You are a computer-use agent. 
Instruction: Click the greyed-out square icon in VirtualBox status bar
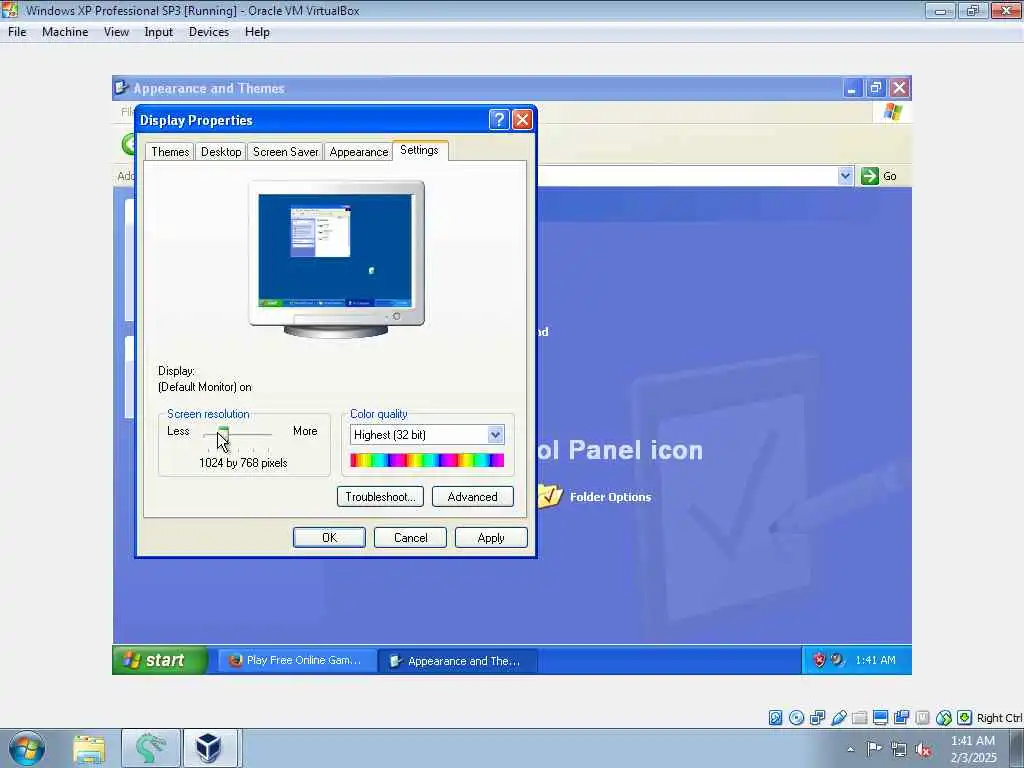click(x=922, y=718)
